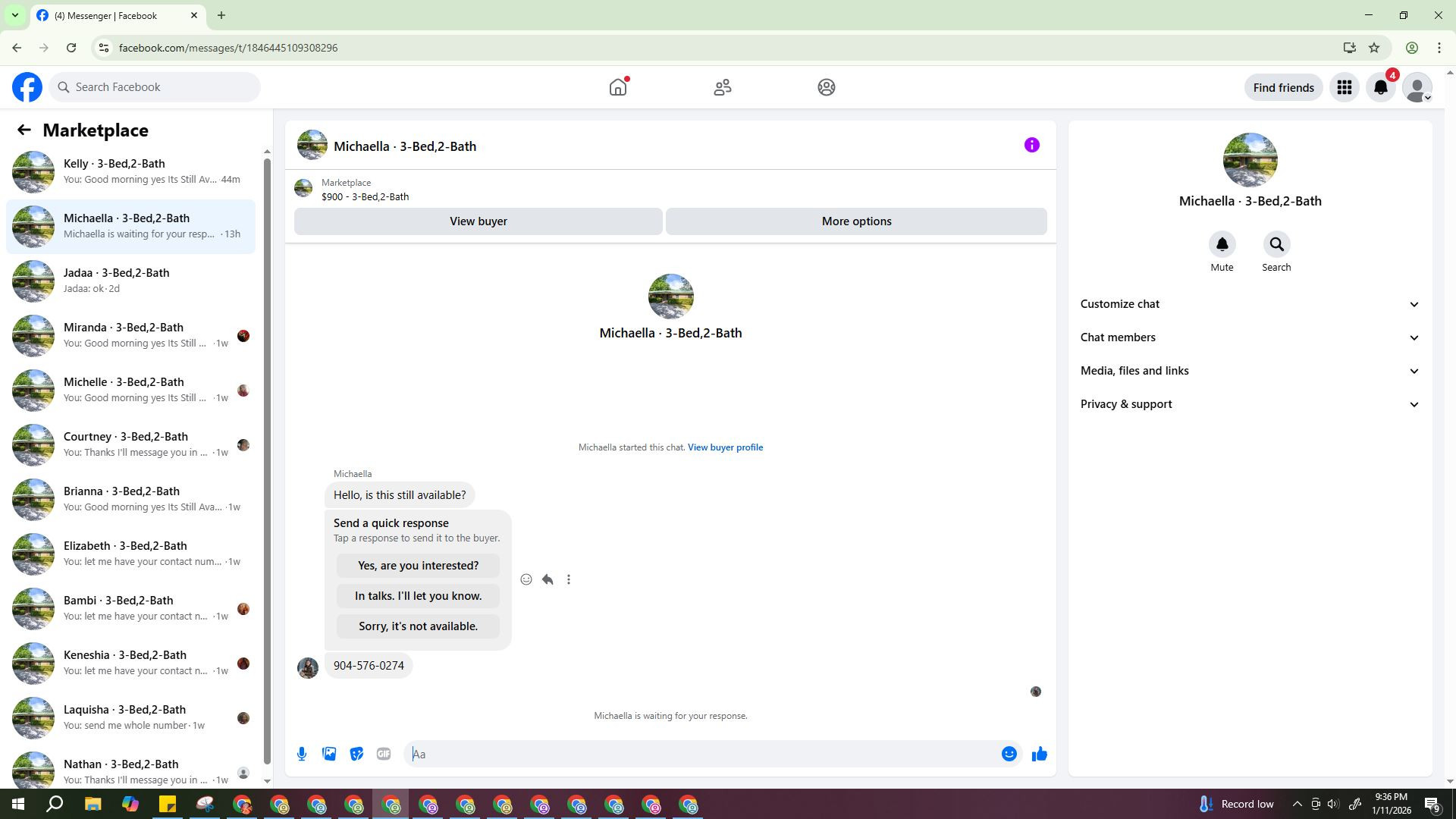Screen dimensions: 1456x819
Task: Open the Michelle 3-Bed,2-Bath conversation
Action: pos(130,390)
